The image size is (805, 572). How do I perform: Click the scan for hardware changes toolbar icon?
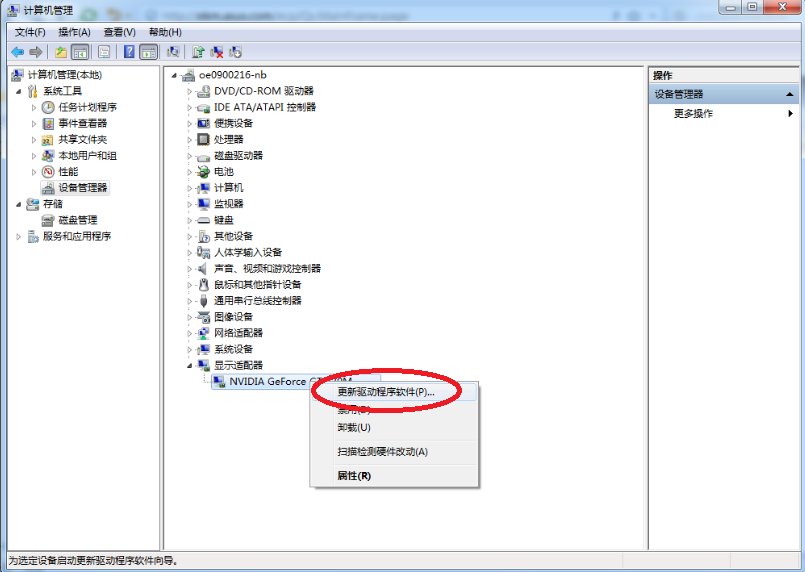point(173,52)
